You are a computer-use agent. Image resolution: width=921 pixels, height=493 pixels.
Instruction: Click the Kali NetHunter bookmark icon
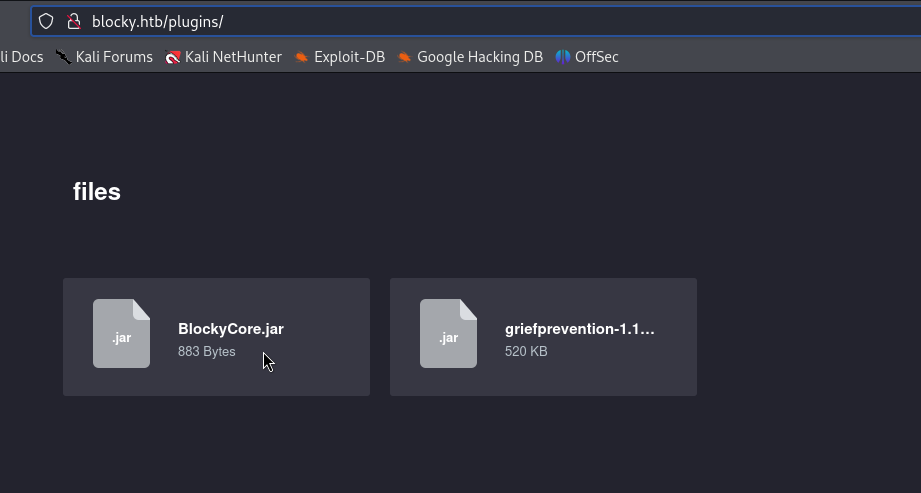coord(173,57)
